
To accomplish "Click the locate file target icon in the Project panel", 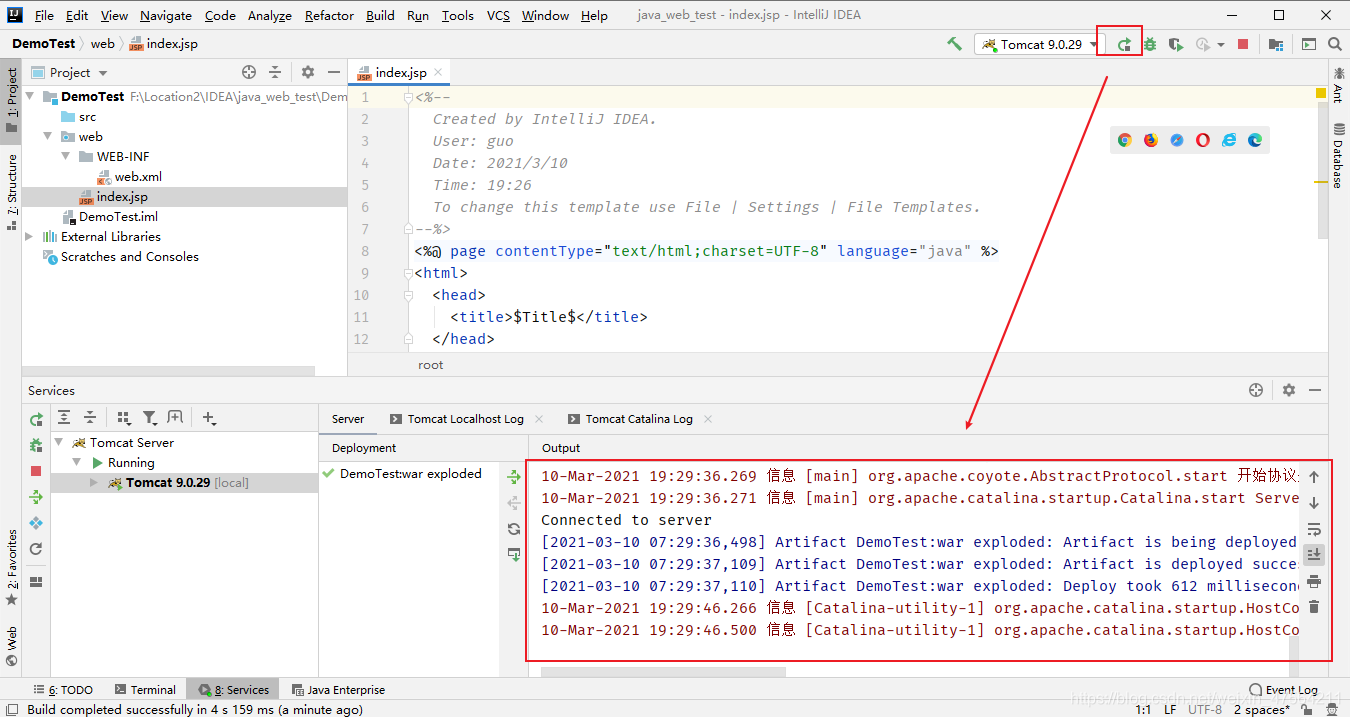I will [249, 72].
